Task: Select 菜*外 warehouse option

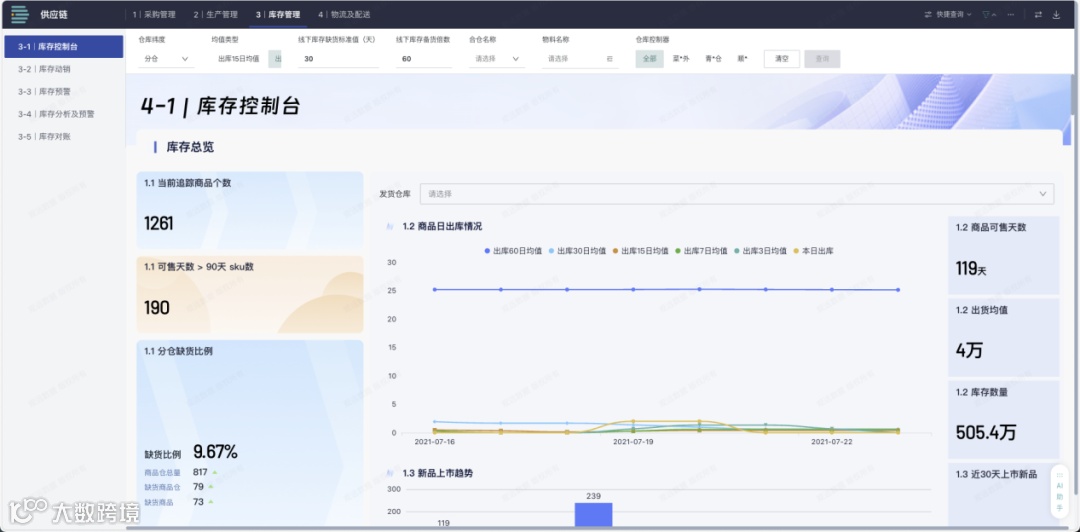Action: 681,59
